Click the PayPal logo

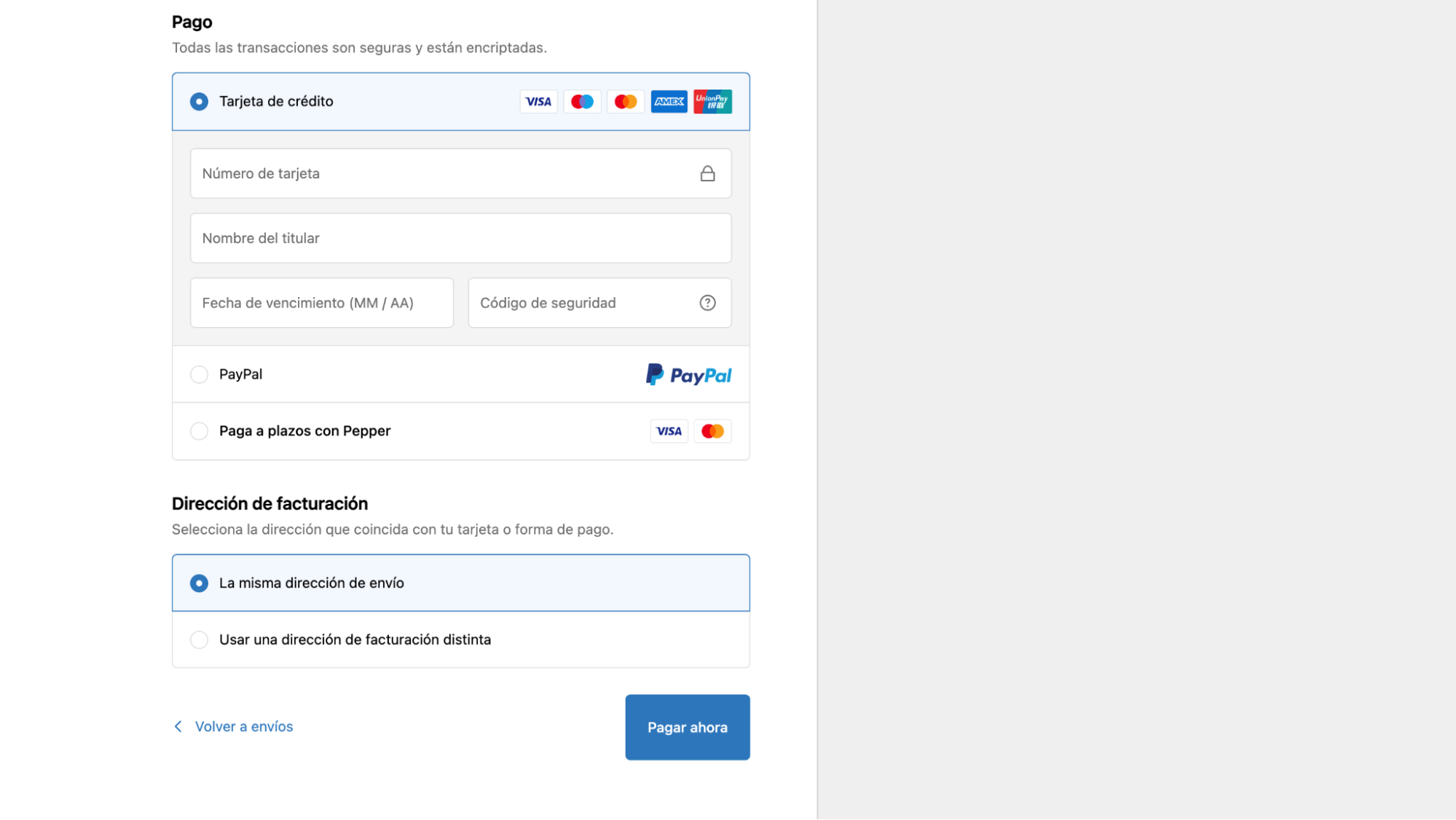pyautogui.click(x=688, y=375)
